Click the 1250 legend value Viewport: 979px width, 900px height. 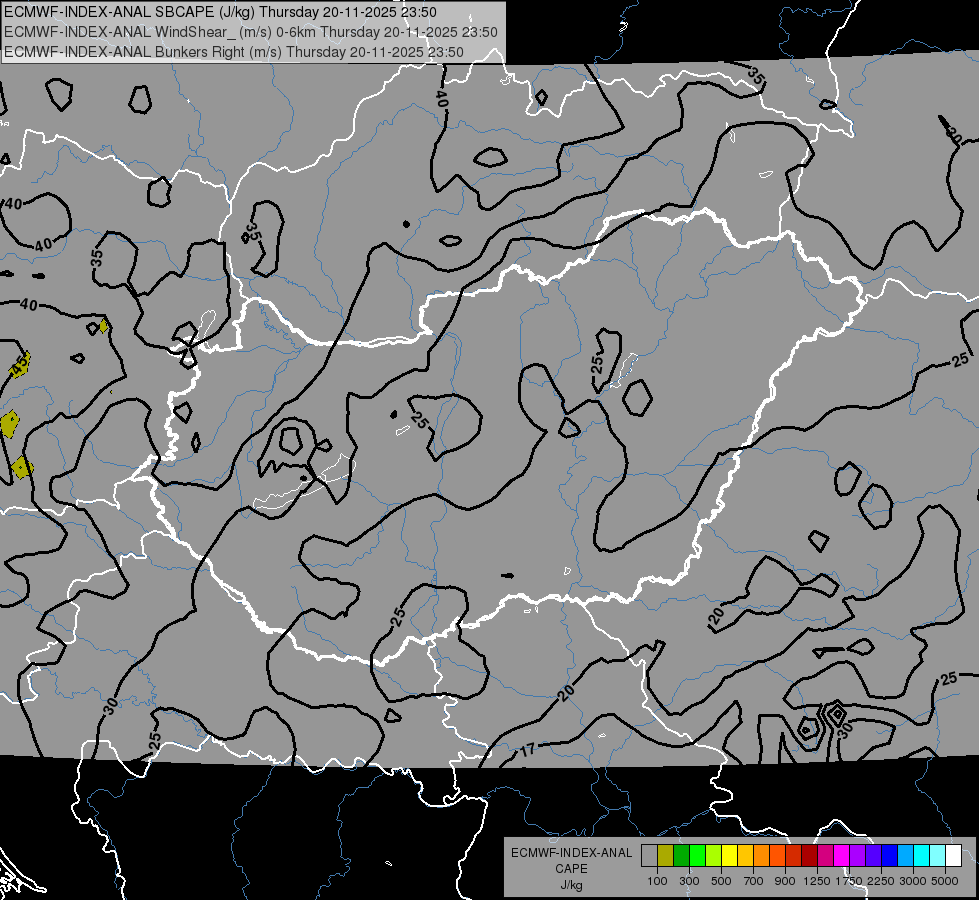817,881
